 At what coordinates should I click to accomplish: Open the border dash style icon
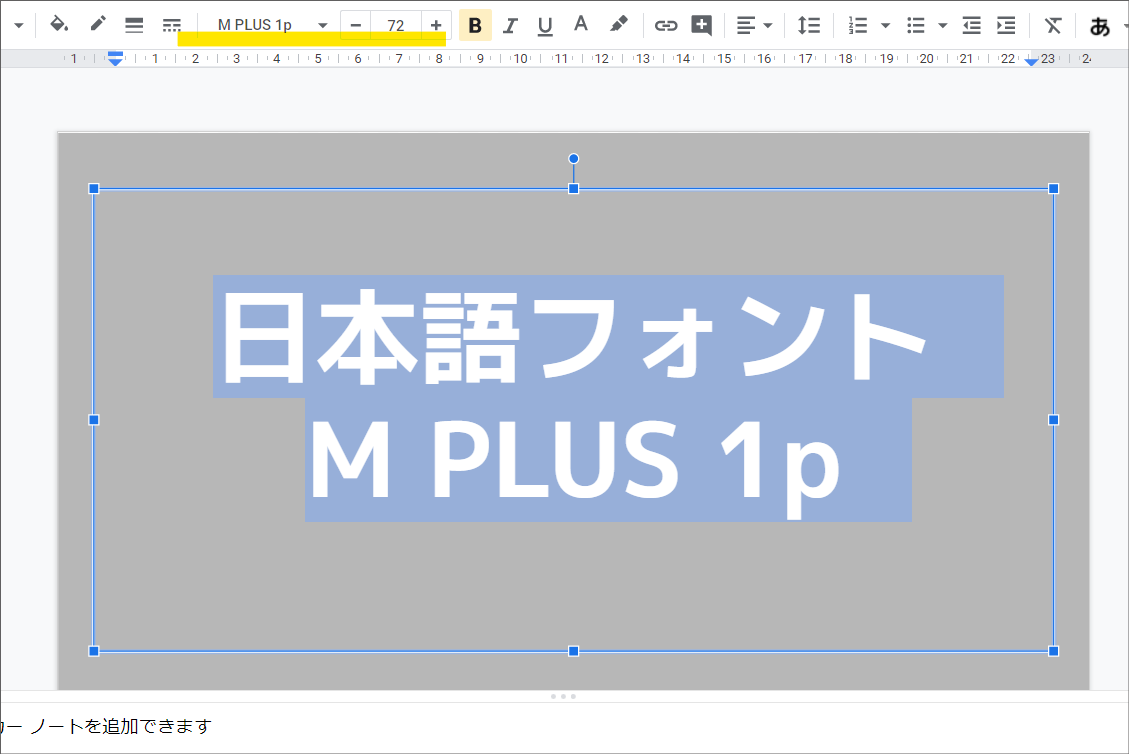tap(171, 26)
